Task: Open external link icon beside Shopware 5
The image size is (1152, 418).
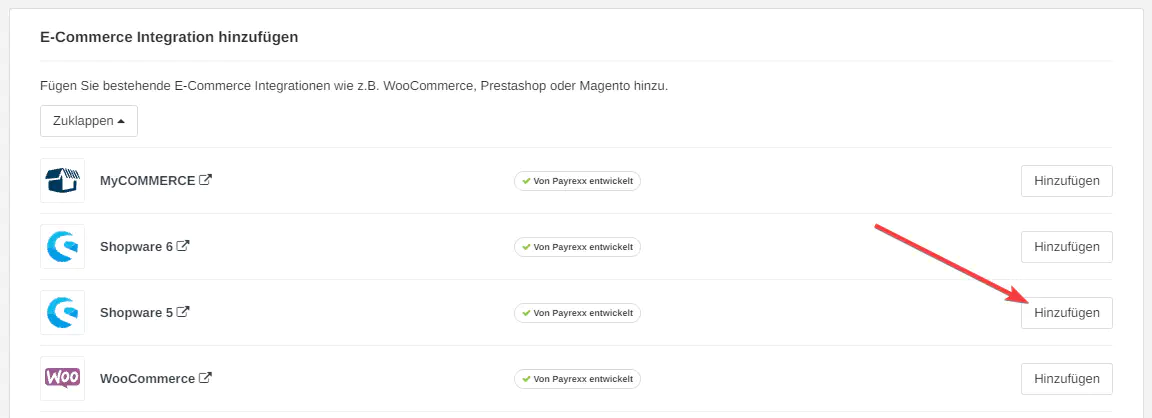Action: (183, 312)
